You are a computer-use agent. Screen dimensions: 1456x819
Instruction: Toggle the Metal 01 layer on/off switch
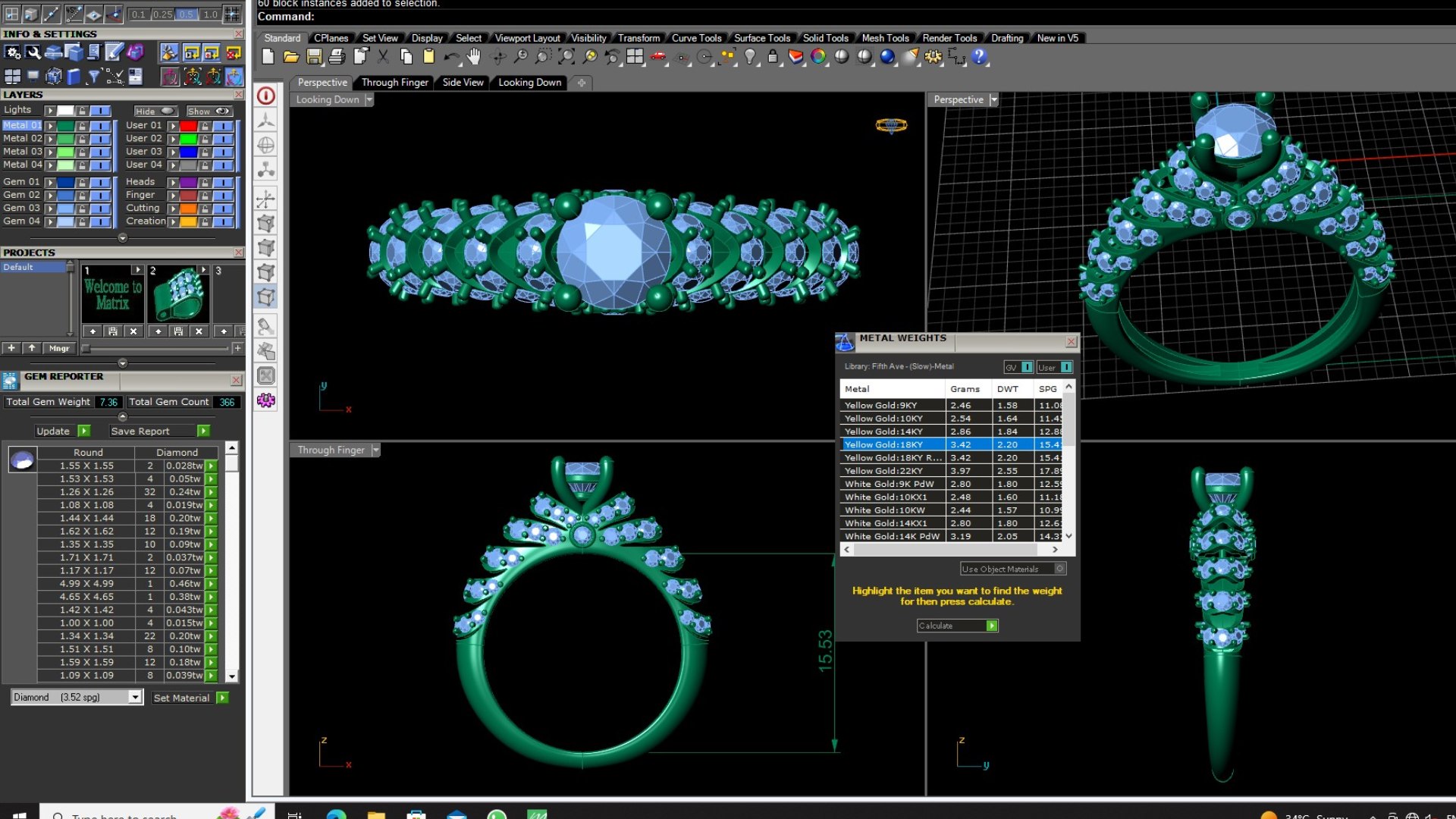101,126
